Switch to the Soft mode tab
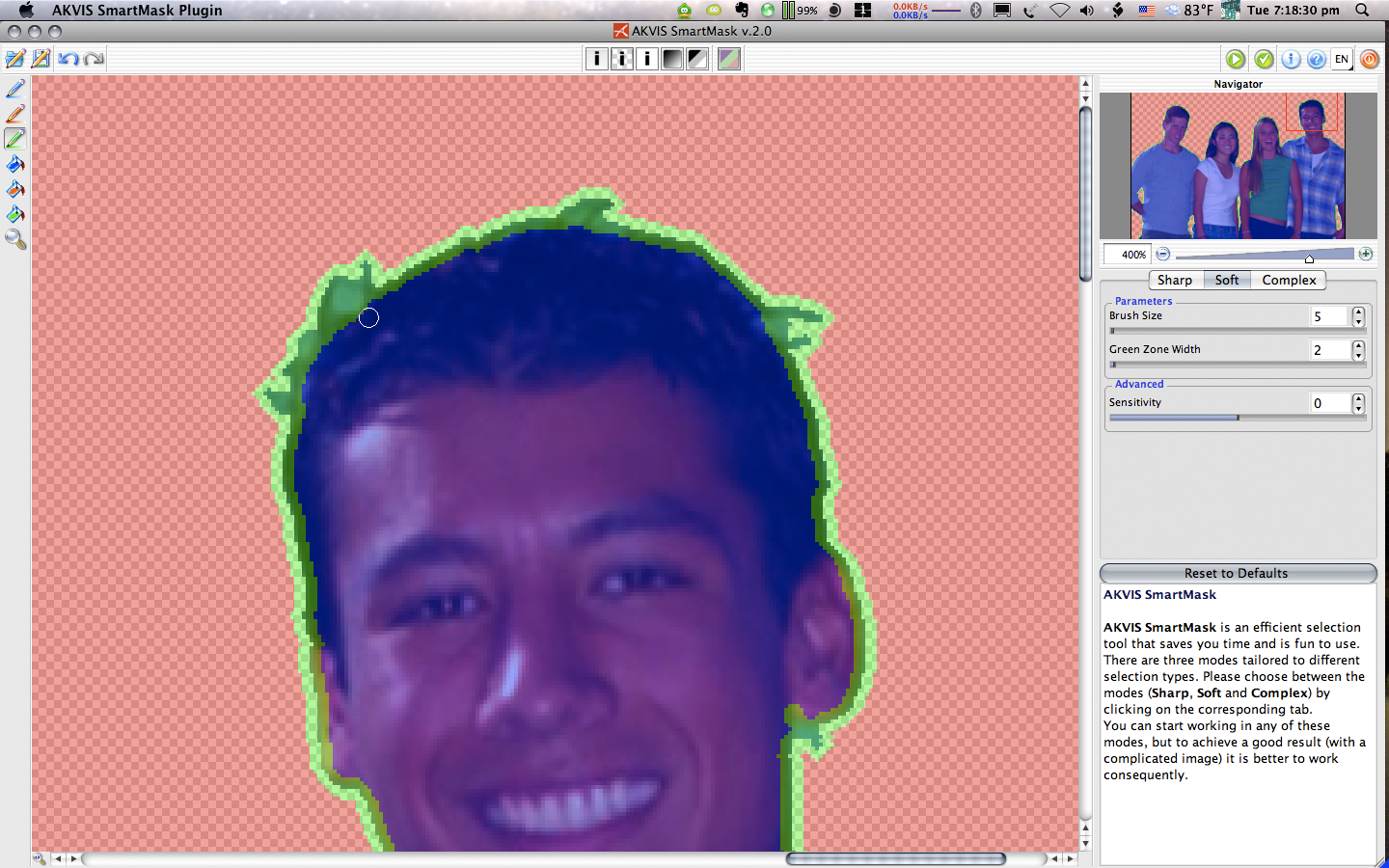This screenshot has height=868, width=1389. pyautogui.click(x=1227, y=280)
